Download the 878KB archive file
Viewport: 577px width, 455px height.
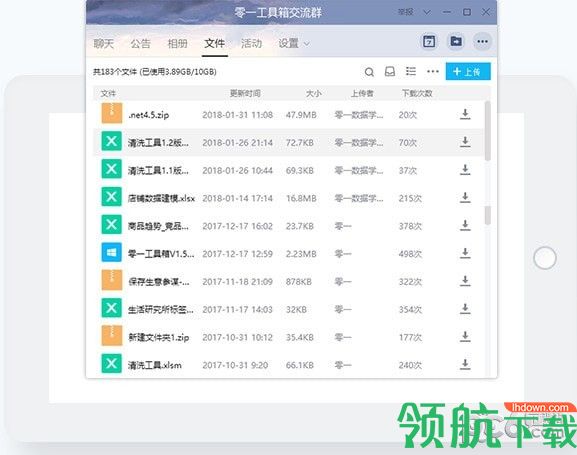click(x=465, y=281)
